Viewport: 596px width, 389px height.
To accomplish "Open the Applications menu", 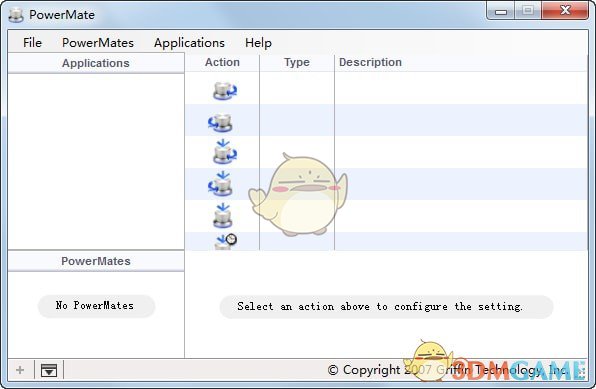I will point(189,43).
